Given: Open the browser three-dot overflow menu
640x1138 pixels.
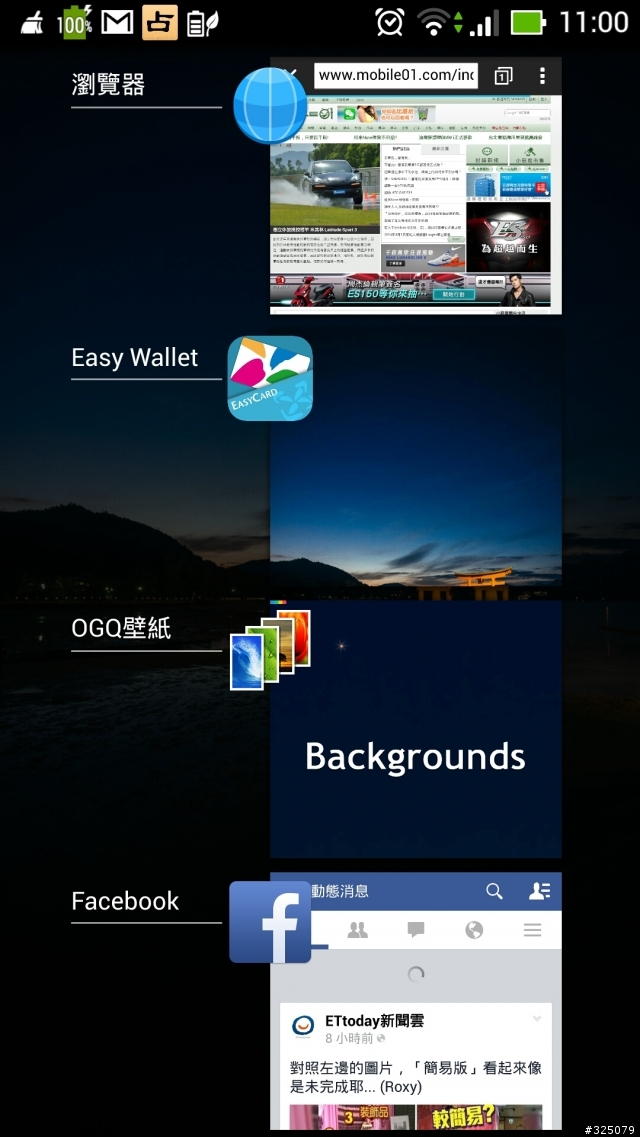Looking at the screenshot, I should click(542, 75).
